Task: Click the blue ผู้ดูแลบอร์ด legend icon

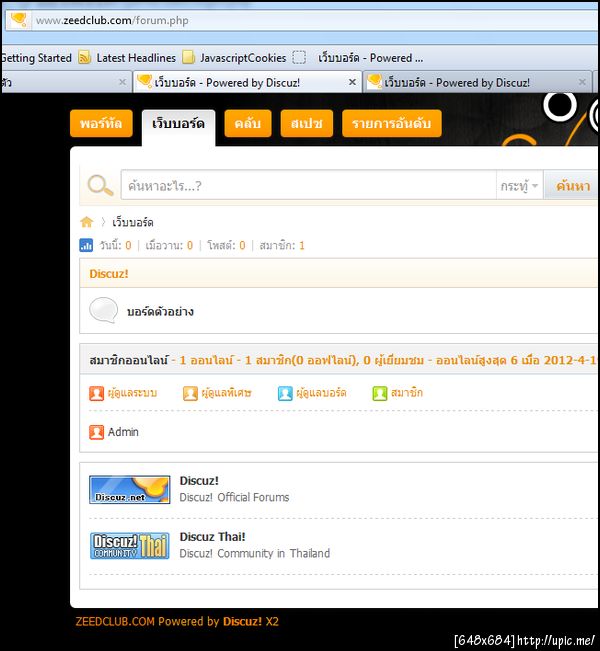Action: pos(285,393)
